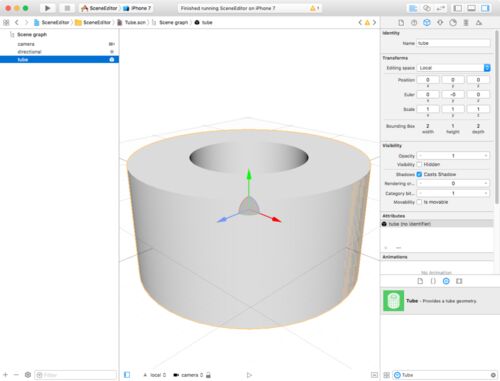Show the object library
This screenshot has height=381, width=500.
coord(446,281)
